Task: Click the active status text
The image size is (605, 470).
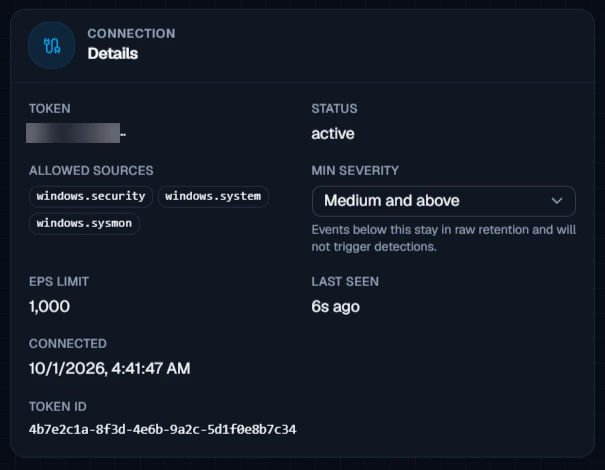Action: click(x=333, y=134)
